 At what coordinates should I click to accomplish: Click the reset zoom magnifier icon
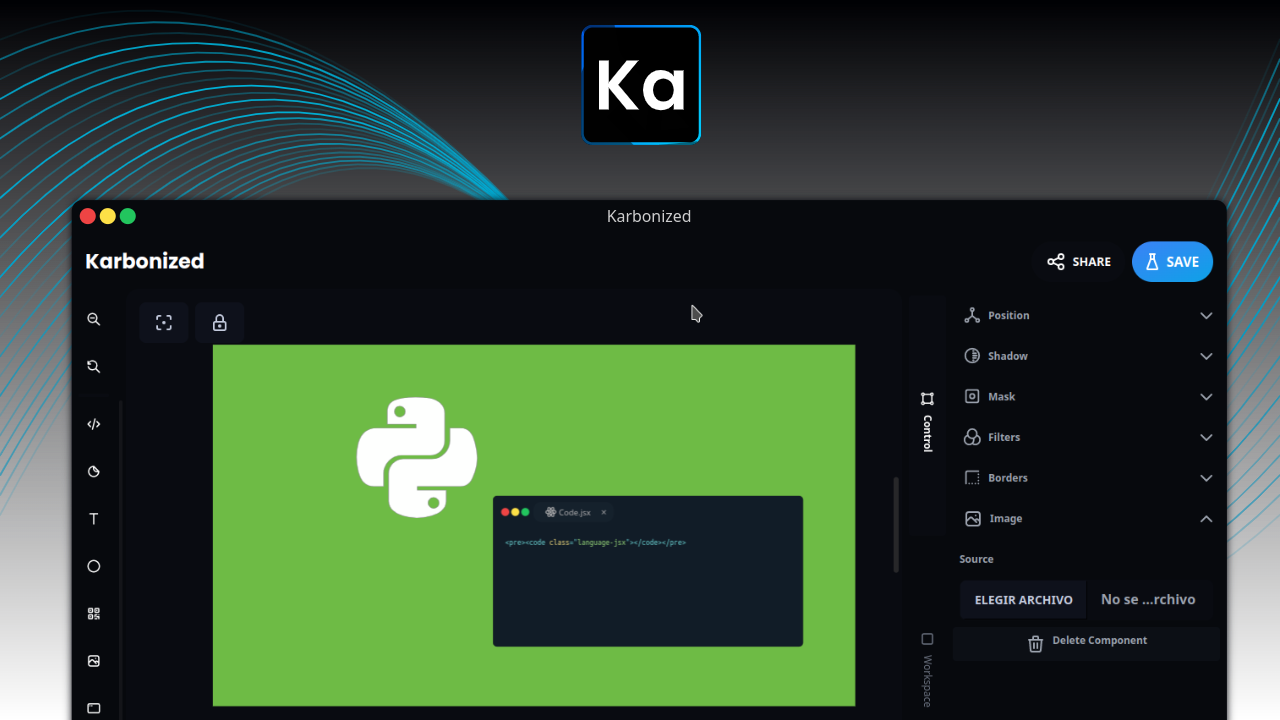tap(94, 367)
